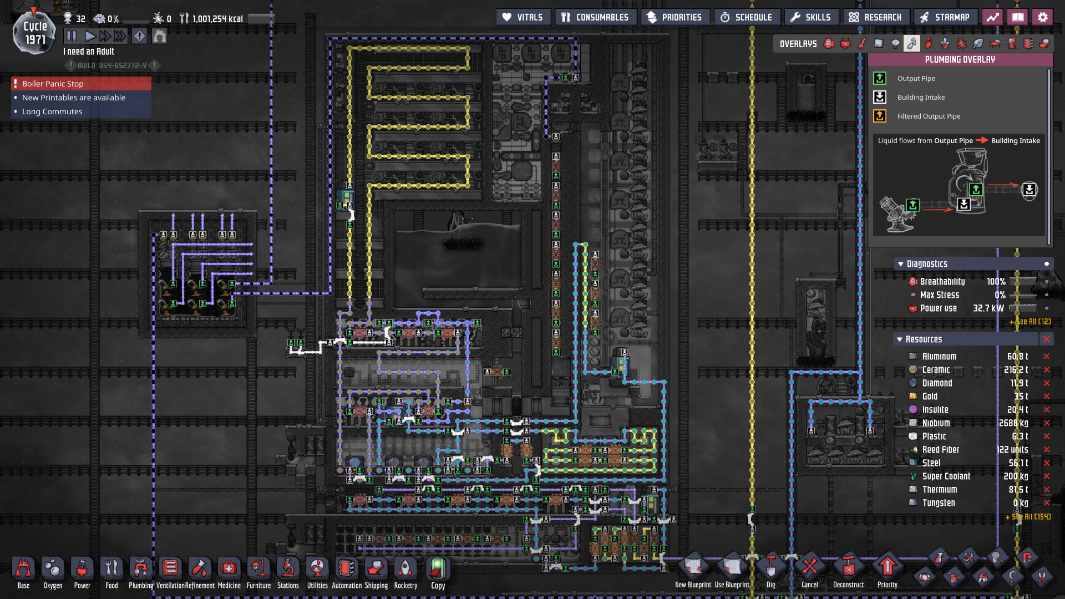Toggle the Power overlay
Screen dimensions: 1065x599
point(846,43)
